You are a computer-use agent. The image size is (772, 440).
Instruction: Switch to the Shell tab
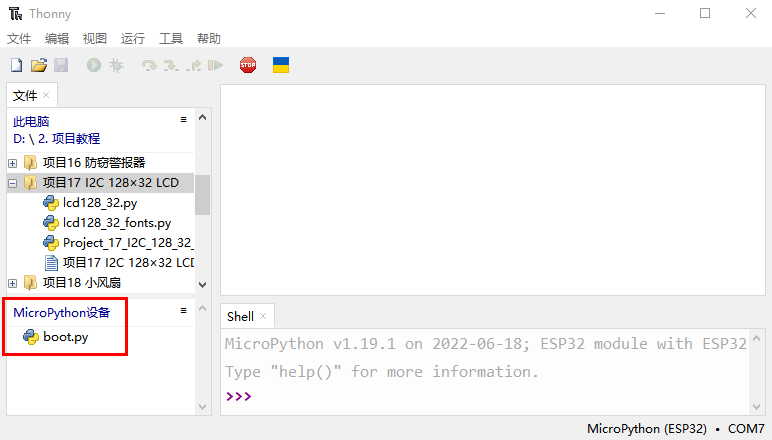coord(240,316)
